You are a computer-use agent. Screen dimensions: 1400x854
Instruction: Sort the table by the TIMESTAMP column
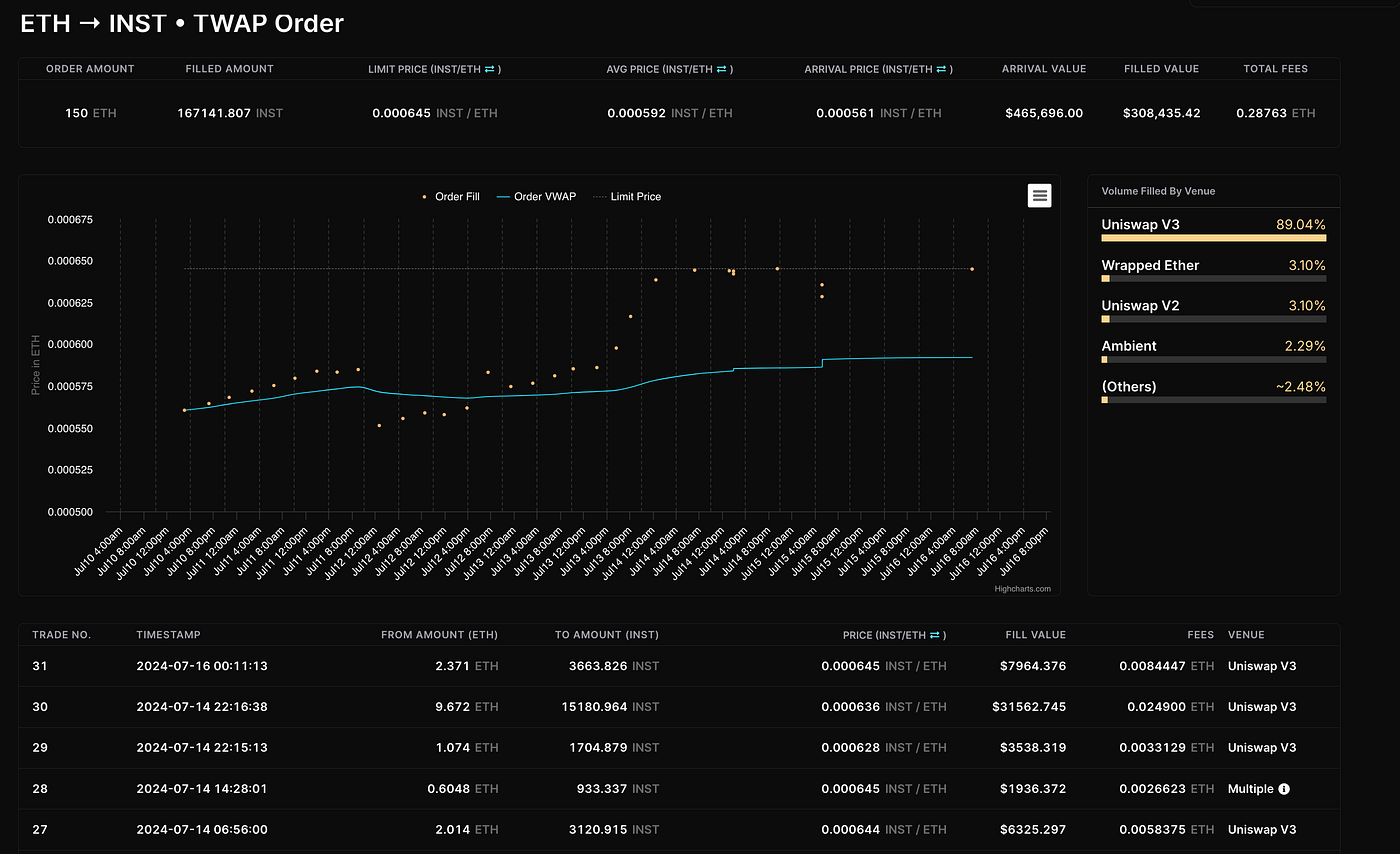tap(167, 634)
